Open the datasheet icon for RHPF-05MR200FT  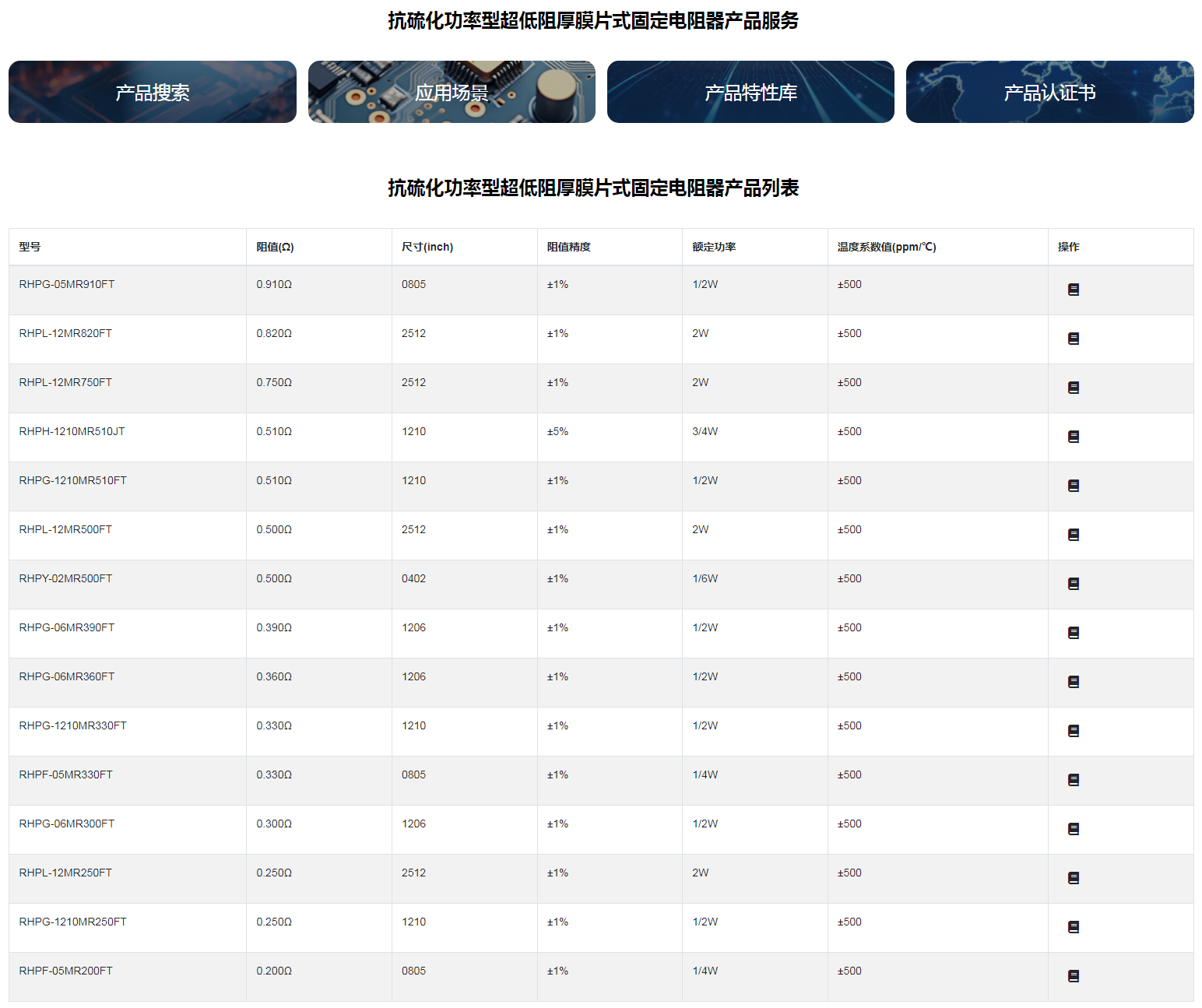pyautogui.click(x=1073, y=976)
